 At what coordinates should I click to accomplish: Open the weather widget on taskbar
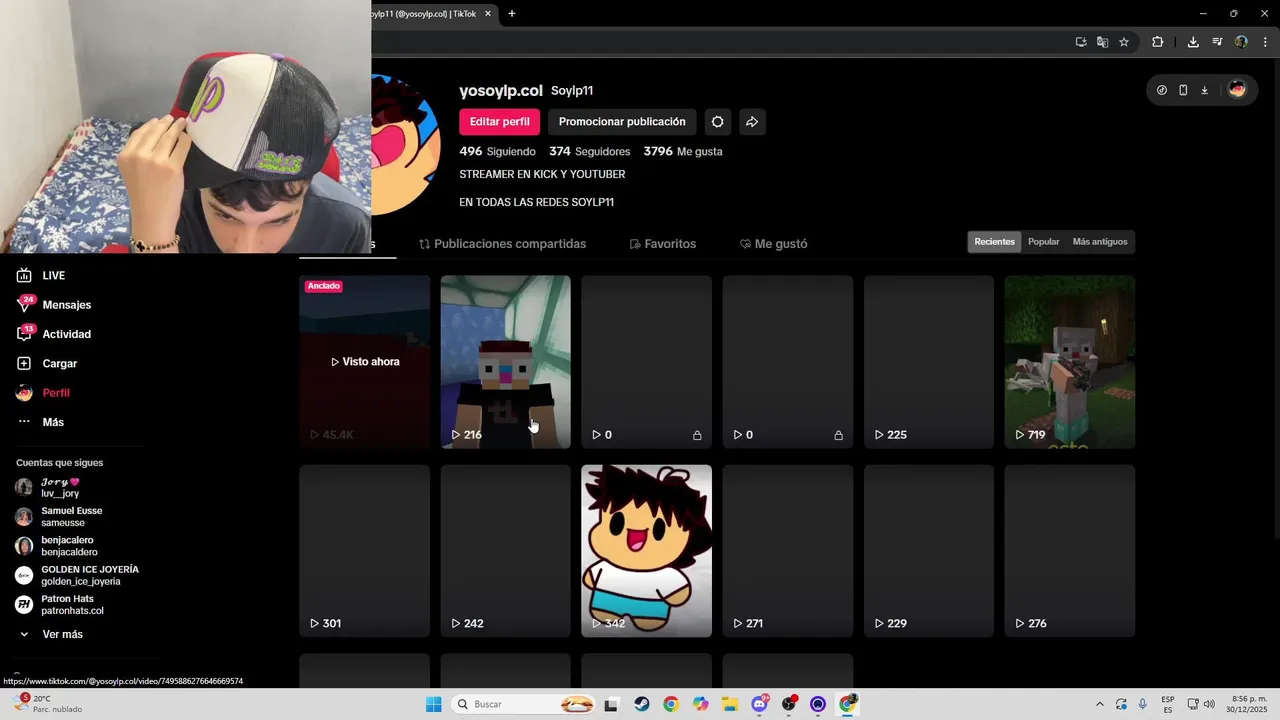(x=47, y=704)
